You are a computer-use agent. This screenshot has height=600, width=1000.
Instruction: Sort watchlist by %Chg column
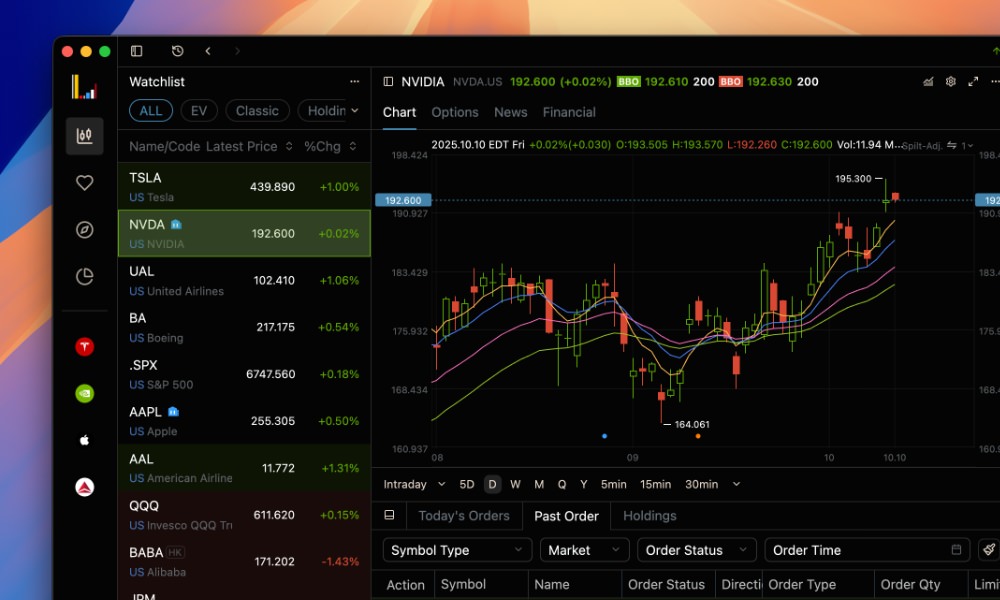coord(330,146)
